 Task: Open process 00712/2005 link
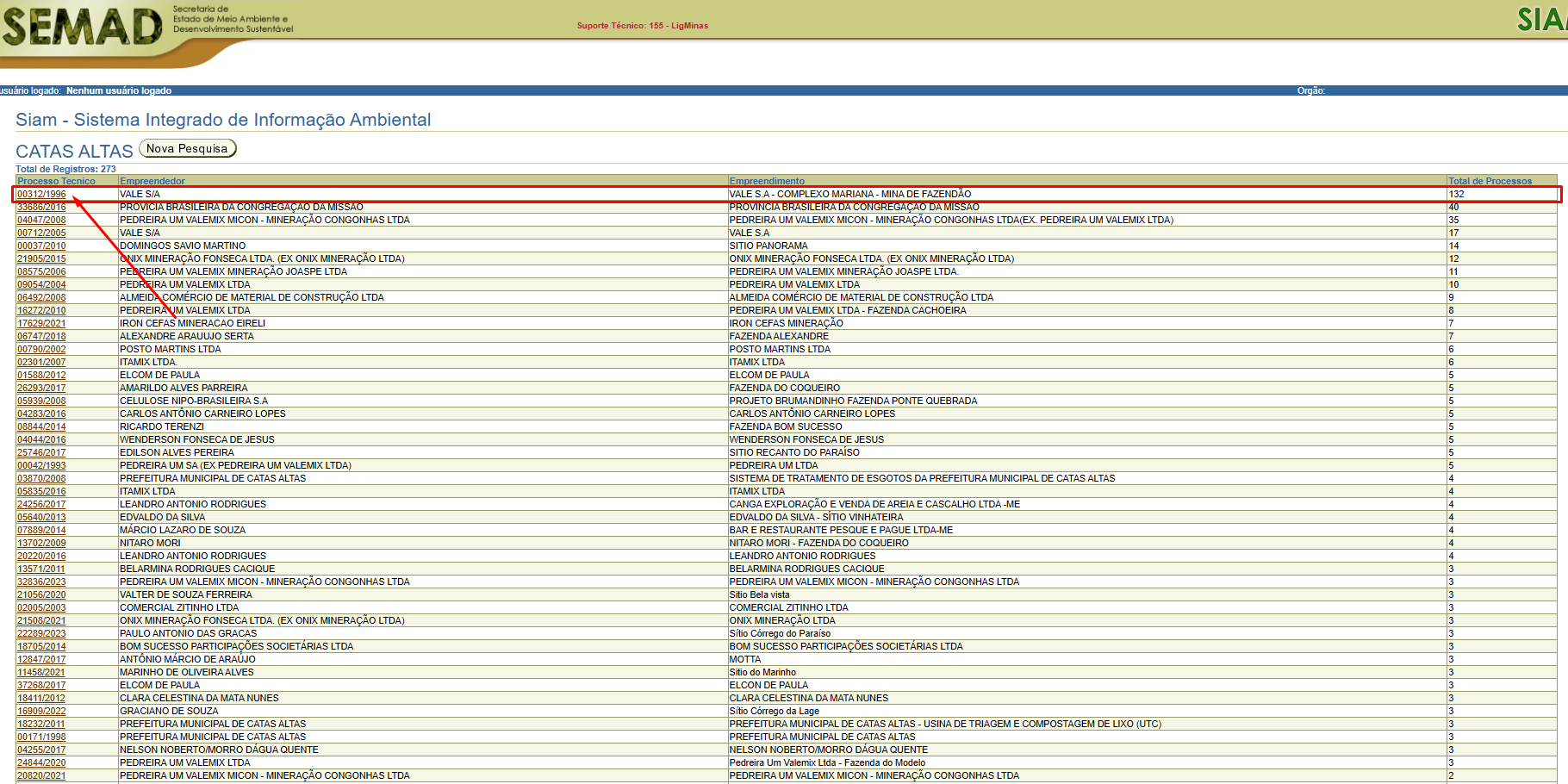[41, 233]
